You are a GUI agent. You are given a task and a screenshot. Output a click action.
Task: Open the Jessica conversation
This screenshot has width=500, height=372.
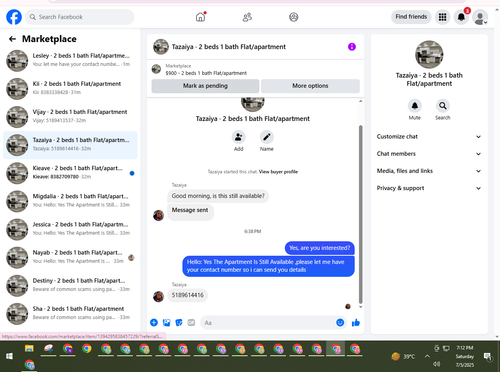[70, 229]
